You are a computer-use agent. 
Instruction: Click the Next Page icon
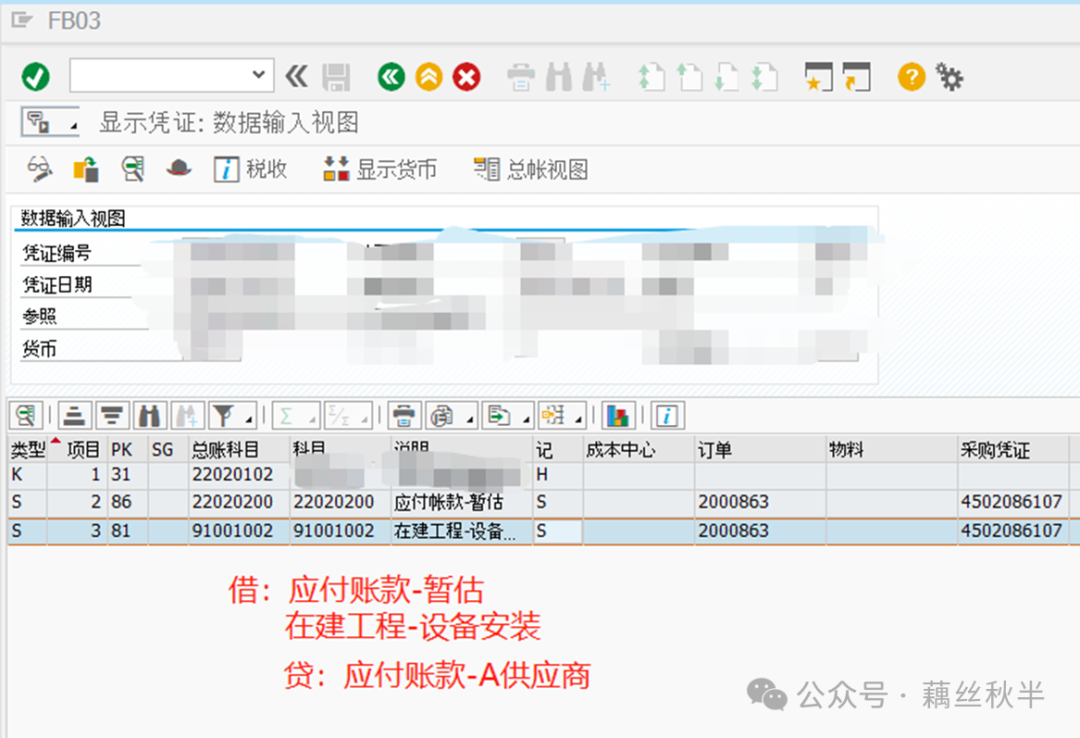point(726,77)
